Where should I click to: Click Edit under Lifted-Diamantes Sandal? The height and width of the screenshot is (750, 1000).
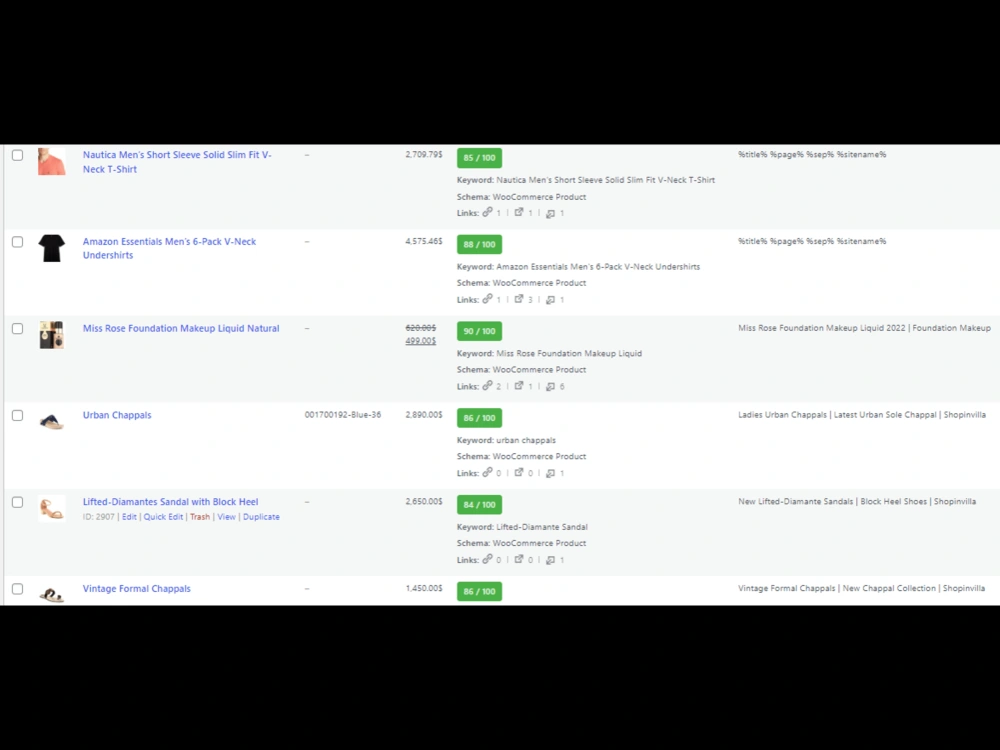[x=129, y=517]
